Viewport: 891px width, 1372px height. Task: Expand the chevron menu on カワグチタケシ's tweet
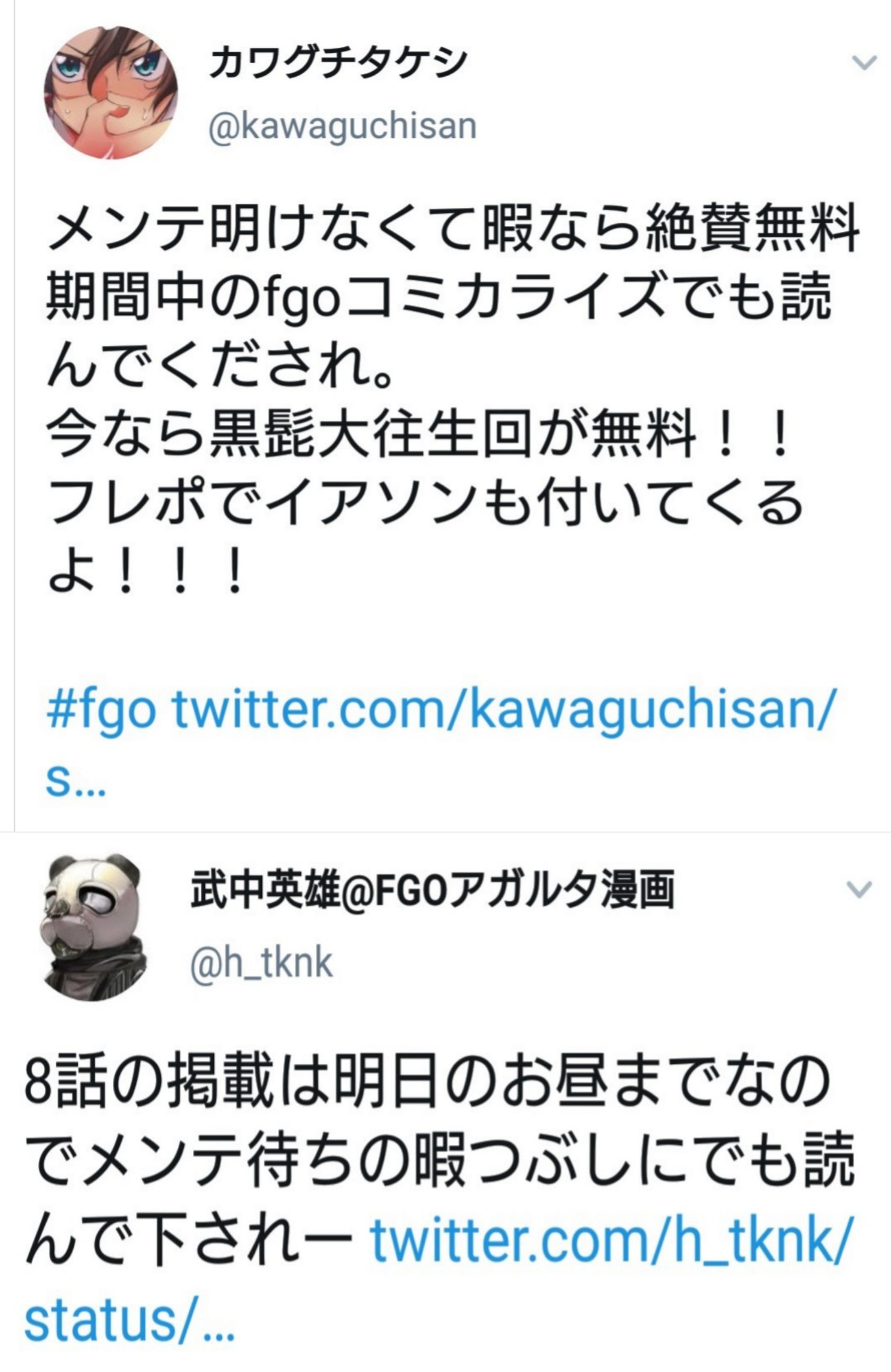(x=864, y=62)
